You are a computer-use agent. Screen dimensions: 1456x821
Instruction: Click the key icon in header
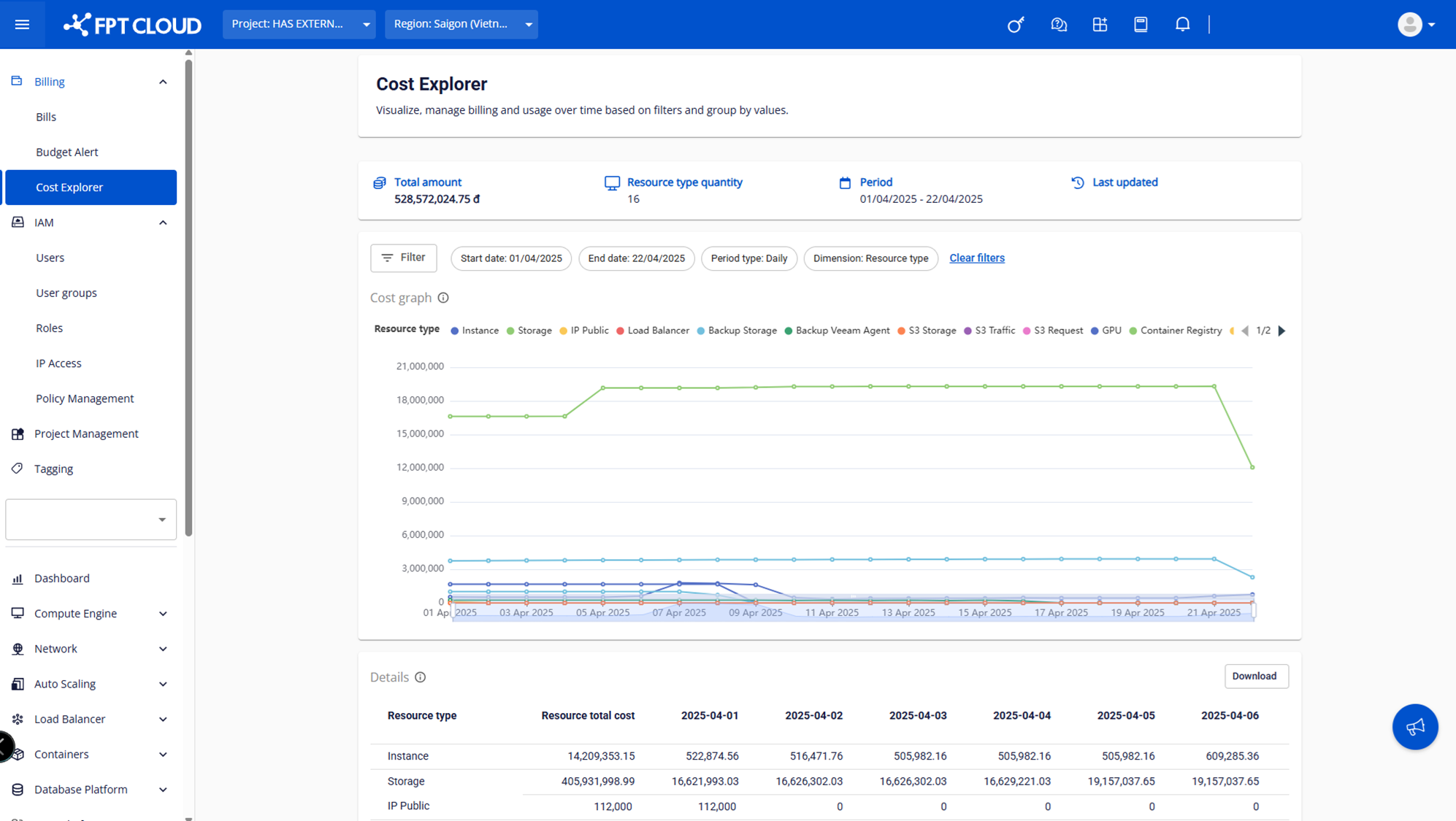pyautogui.click(x=1015, y=25)
